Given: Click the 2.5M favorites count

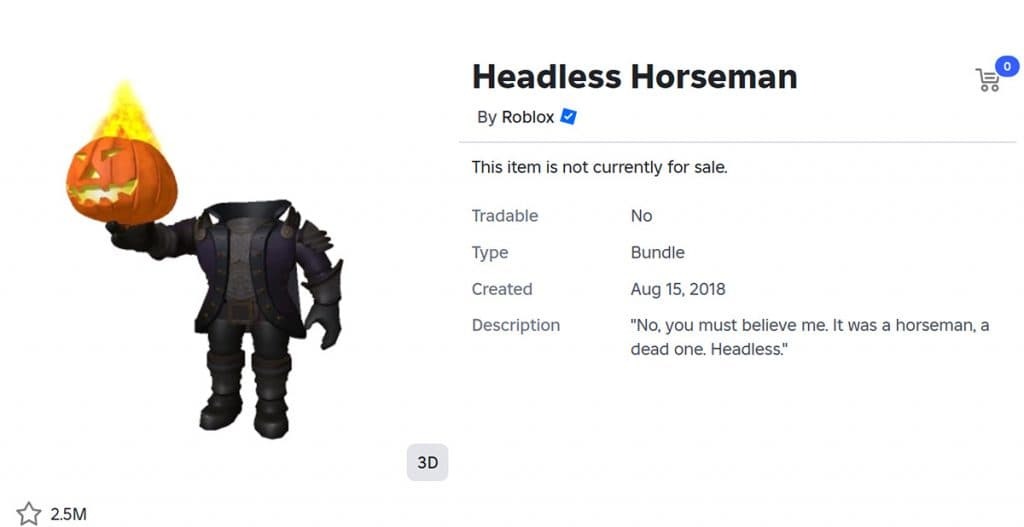Looking at the screenshot, I should click(69, 514).
